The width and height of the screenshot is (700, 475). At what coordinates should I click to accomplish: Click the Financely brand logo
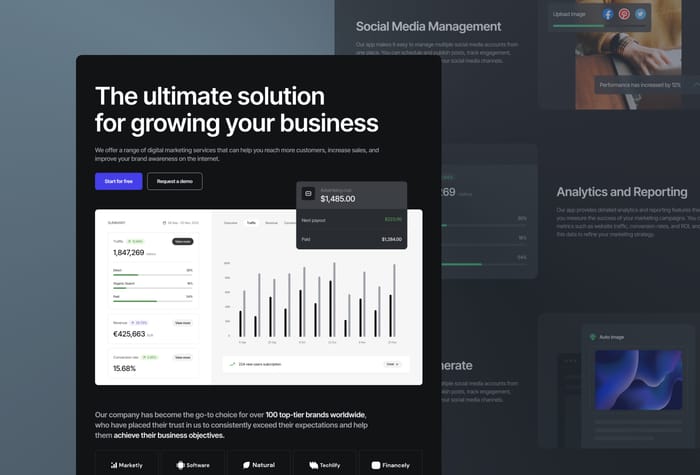[x=391, y=465]
